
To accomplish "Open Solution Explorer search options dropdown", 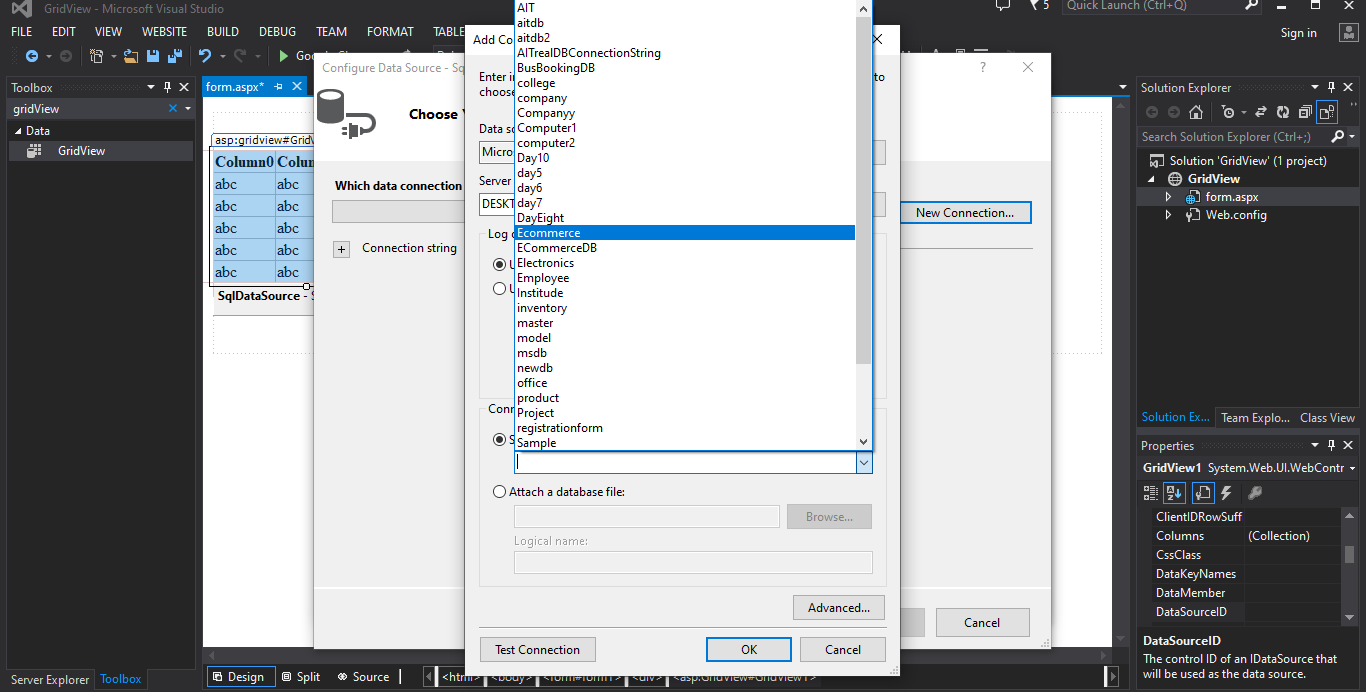I will coord(1352,136).
